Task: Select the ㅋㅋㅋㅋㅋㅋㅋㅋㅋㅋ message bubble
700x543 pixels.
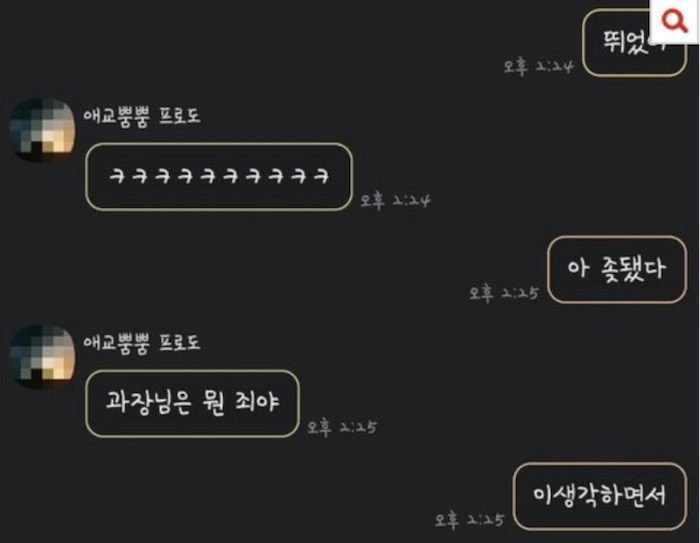Action: [219, 177]
